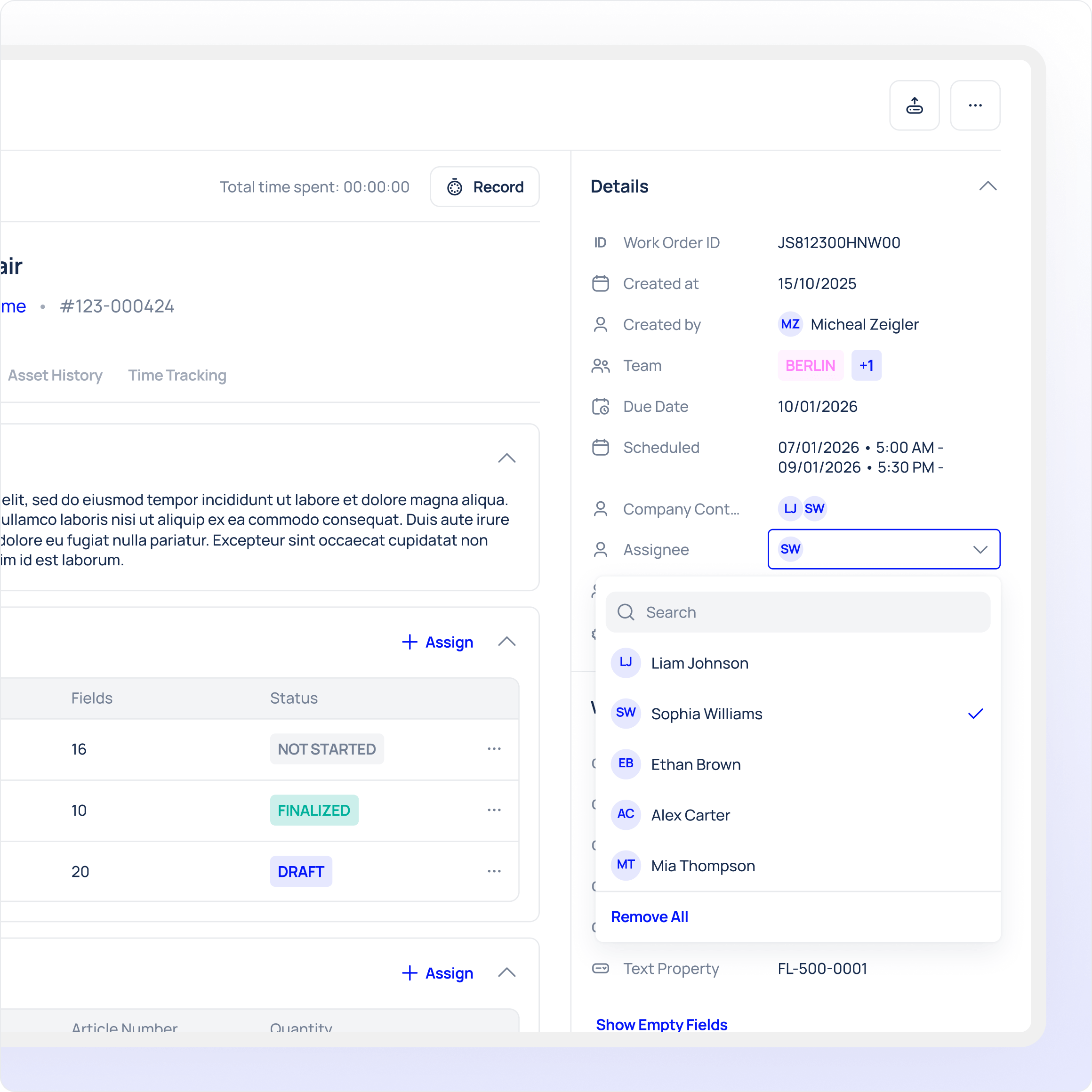
Task: Switch to the Time Tracking tab
Action: [177, 375]
